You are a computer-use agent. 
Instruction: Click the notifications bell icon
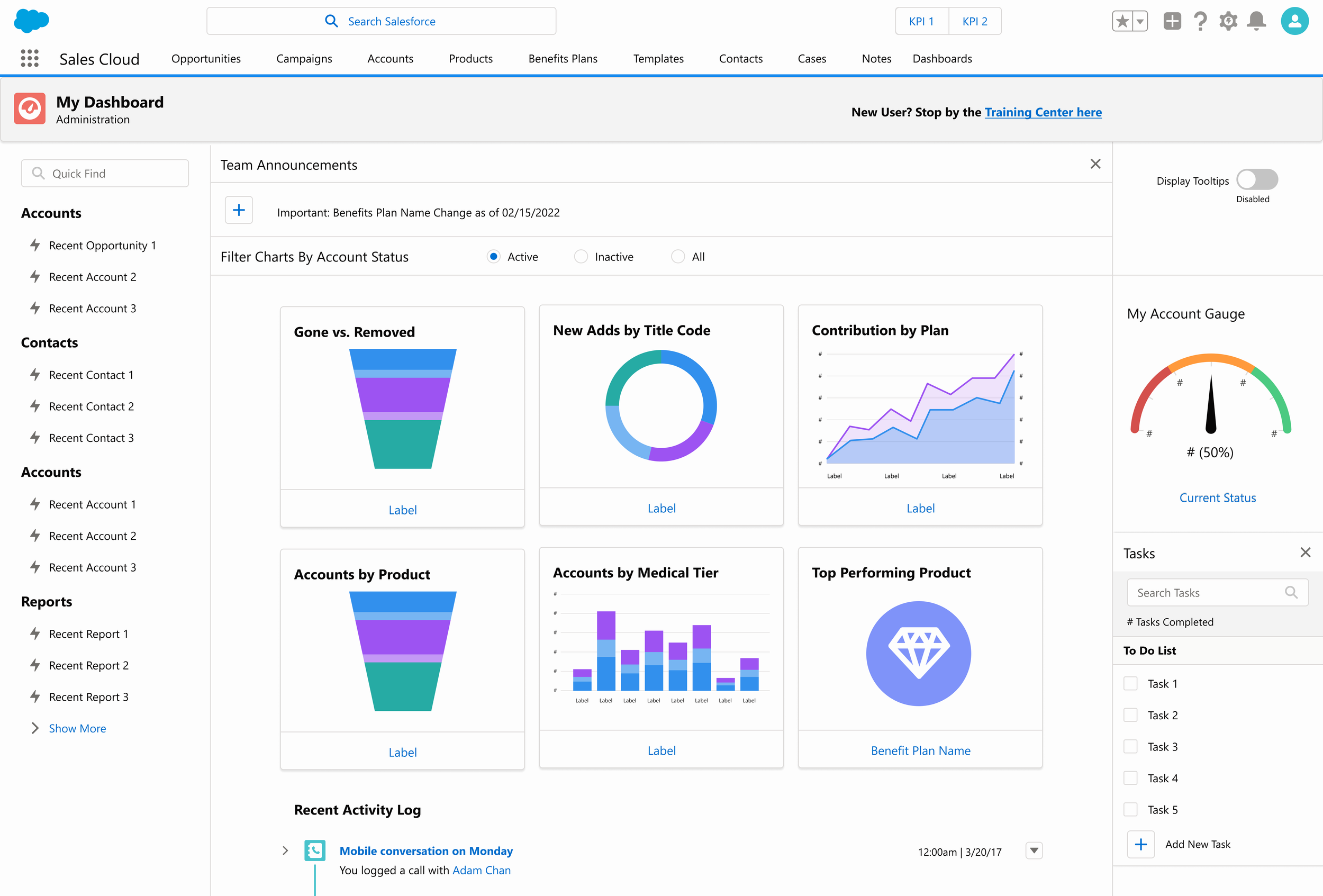(x=1256, y=21)
